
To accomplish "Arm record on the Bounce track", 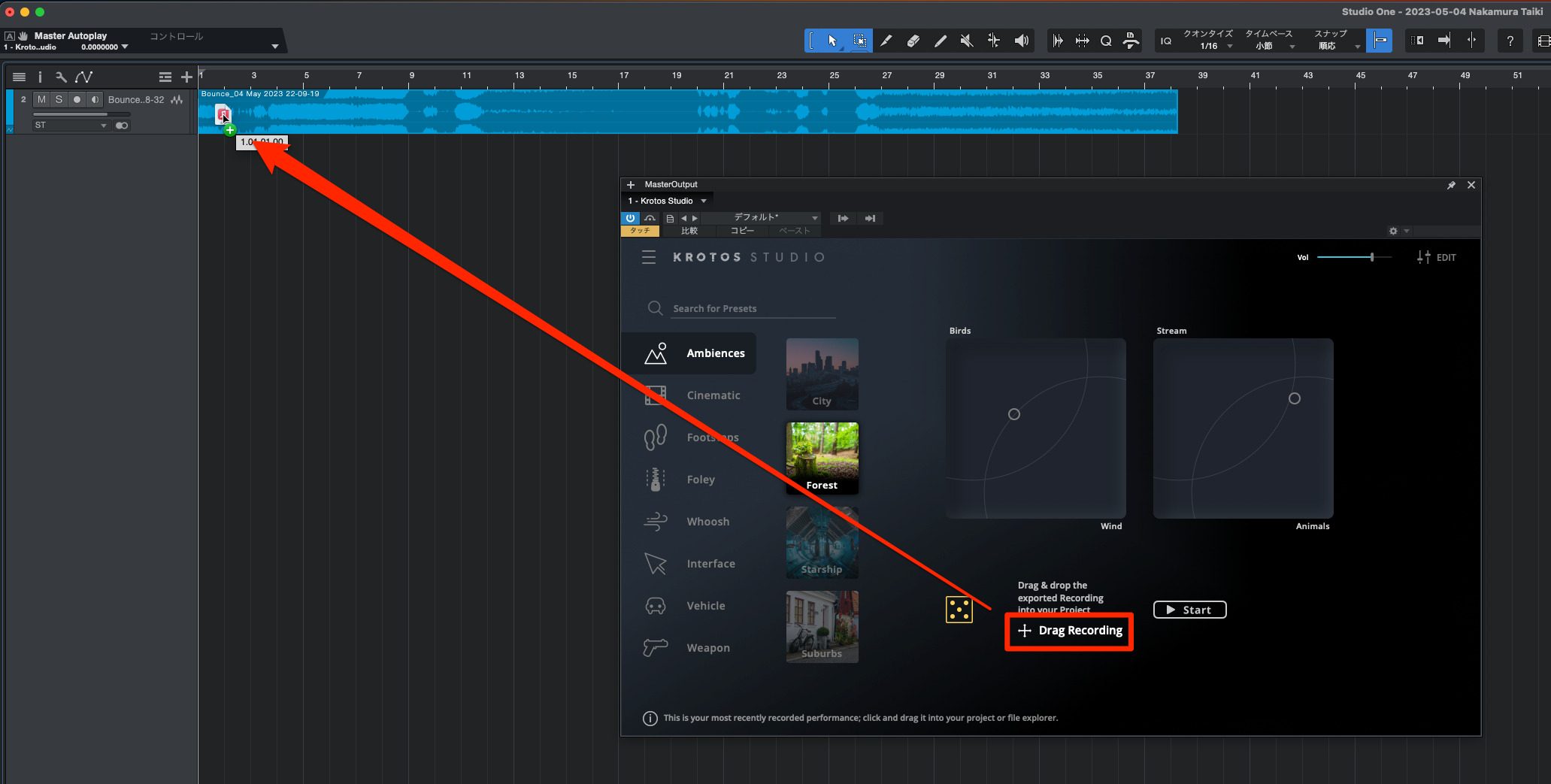I will [77, 99].
